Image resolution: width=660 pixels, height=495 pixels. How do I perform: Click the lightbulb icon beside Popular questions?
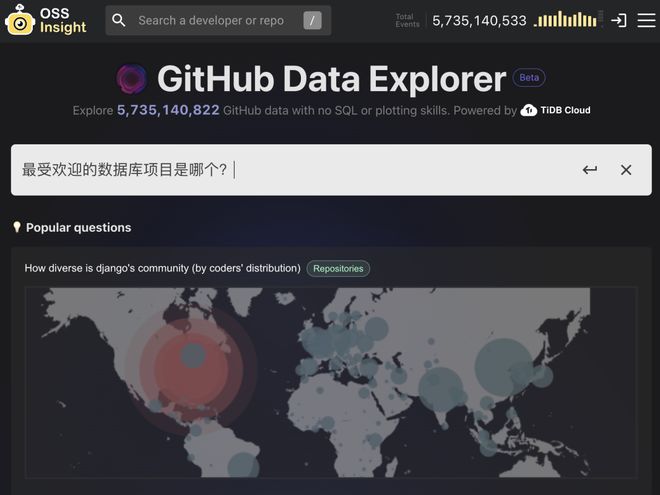pyautogui.click(x=16, y=227)
